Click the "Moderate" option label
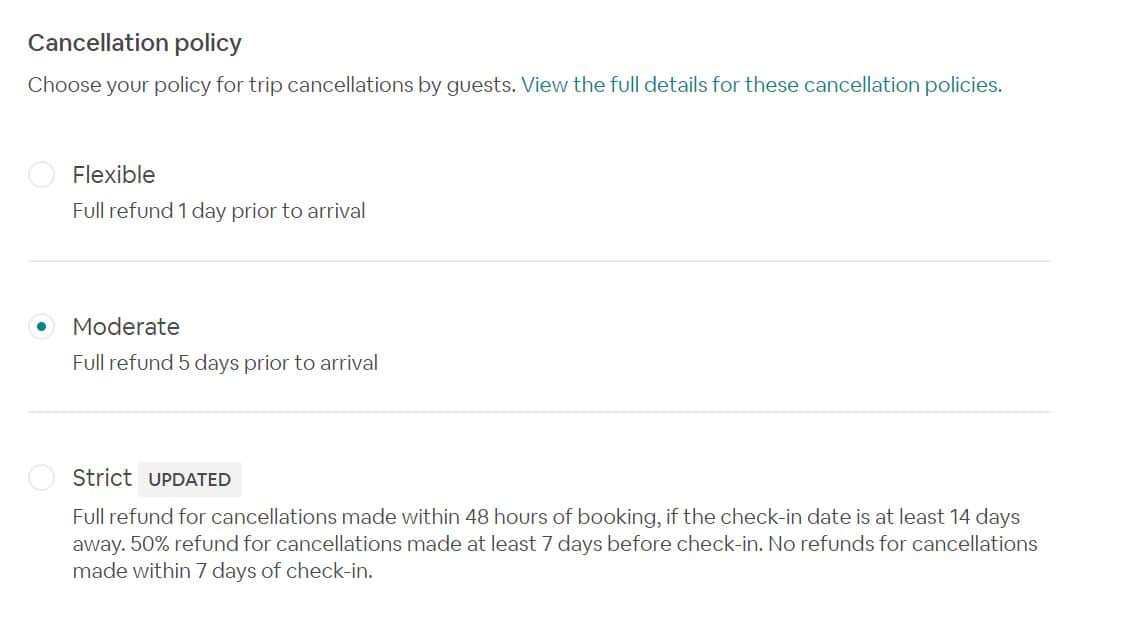The height and width of the screenshot is (626, 1133). pyautogui.click(x=126, y=327)
